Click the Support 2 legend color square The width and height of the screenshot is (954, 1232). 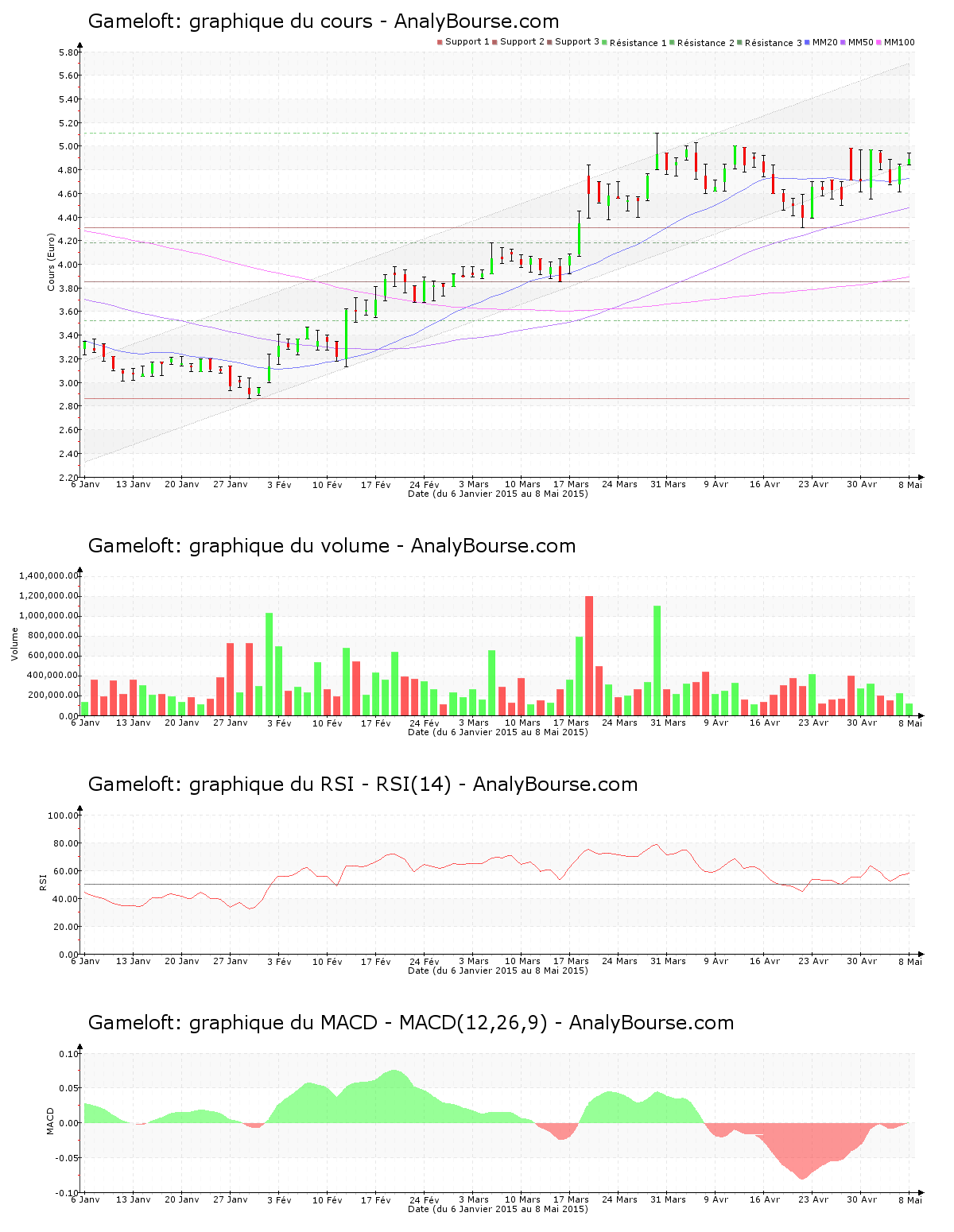click(x=494, y=42)
